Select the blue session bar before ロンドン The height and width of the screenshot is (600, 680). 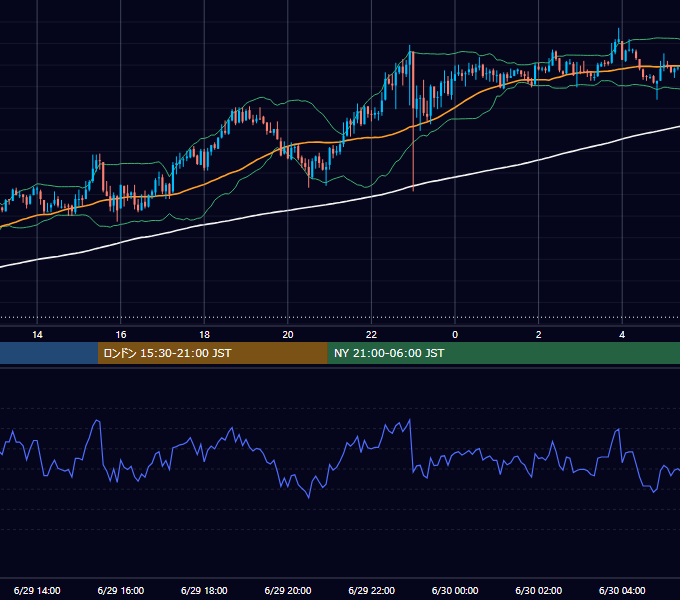(49, 353)
